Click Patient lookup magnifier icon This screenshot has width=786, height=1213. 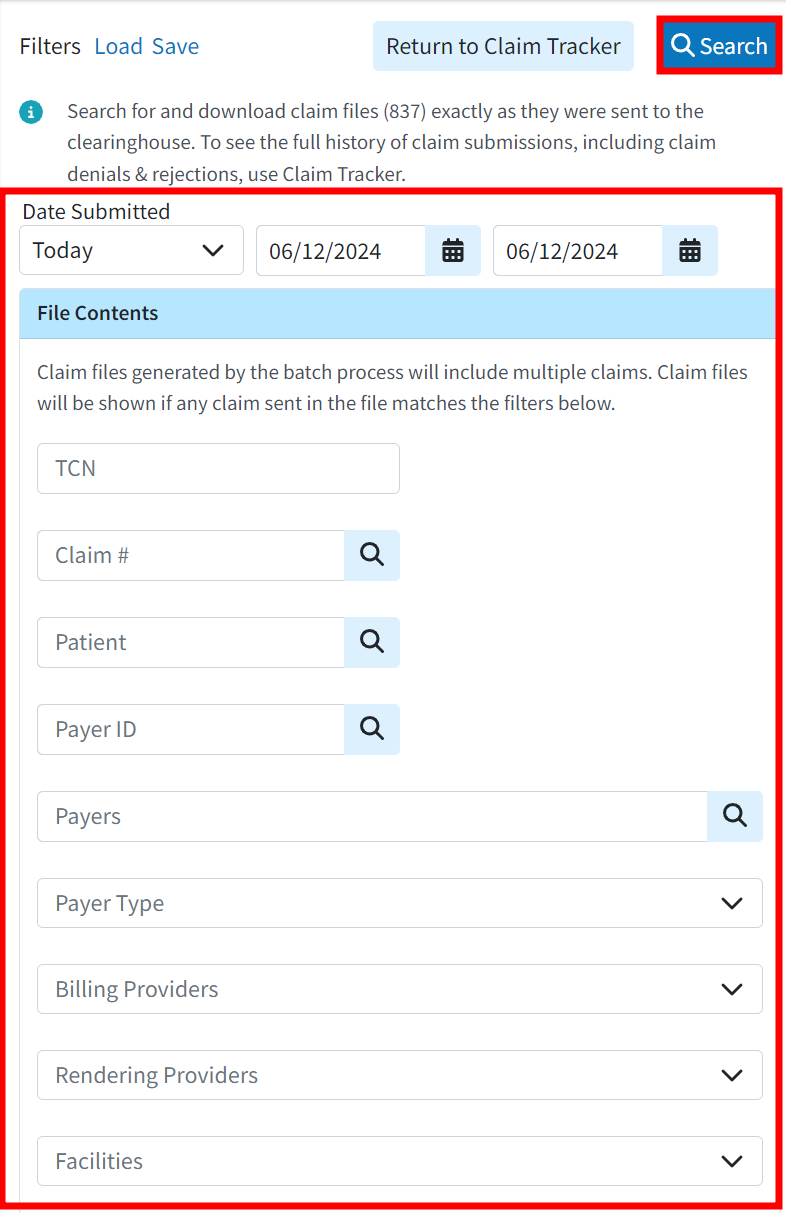click(372, 642)
